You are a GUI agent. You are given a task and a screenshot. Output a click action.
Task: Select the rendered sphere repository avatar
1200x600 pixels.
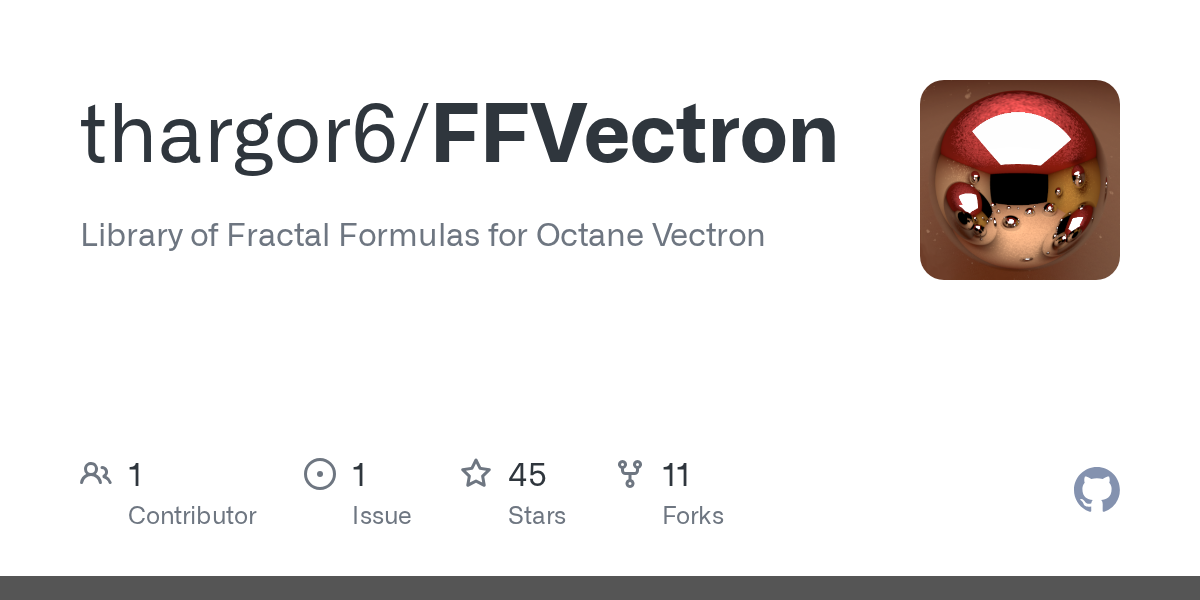[1020, 180]
